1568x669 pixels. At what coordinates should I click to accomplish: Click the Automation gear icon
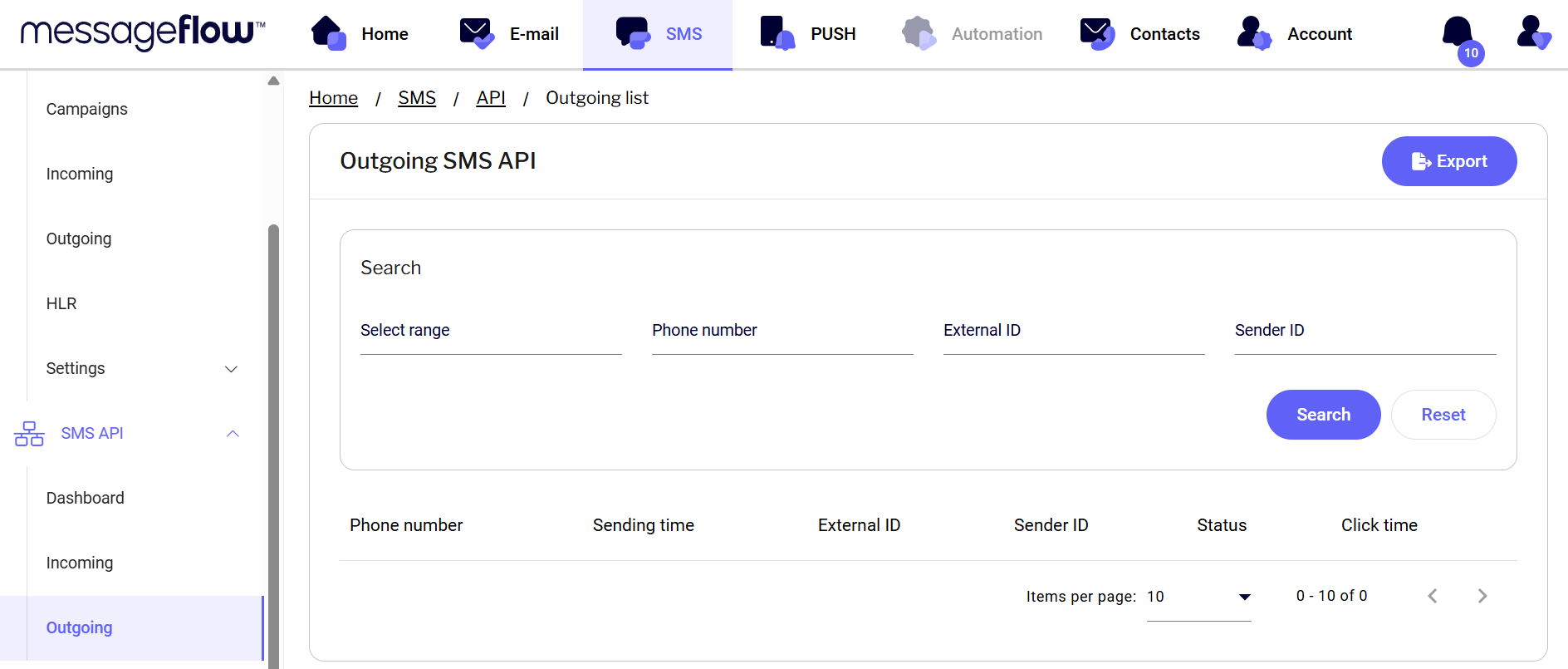(919, 34)
